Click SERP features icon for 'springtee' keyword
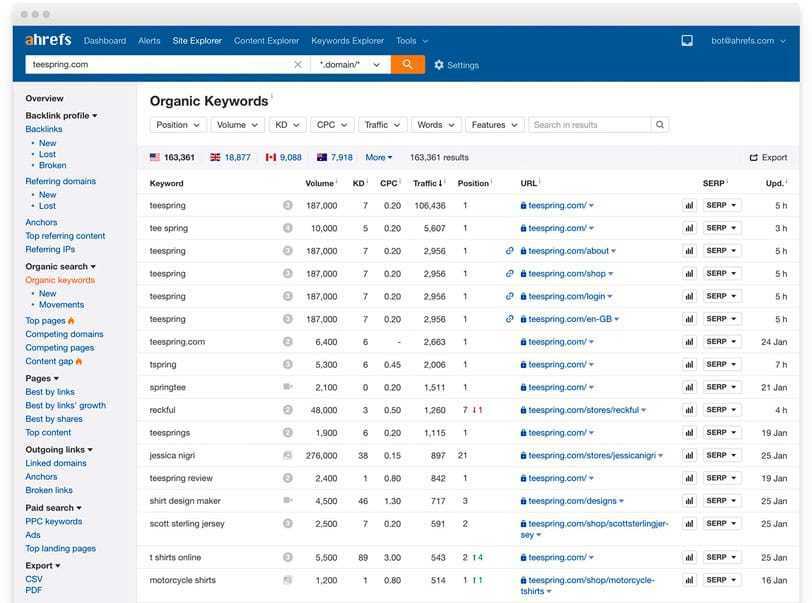Viewport: 812px width, 603px height. pyautogui.click(x=288, y=386)
